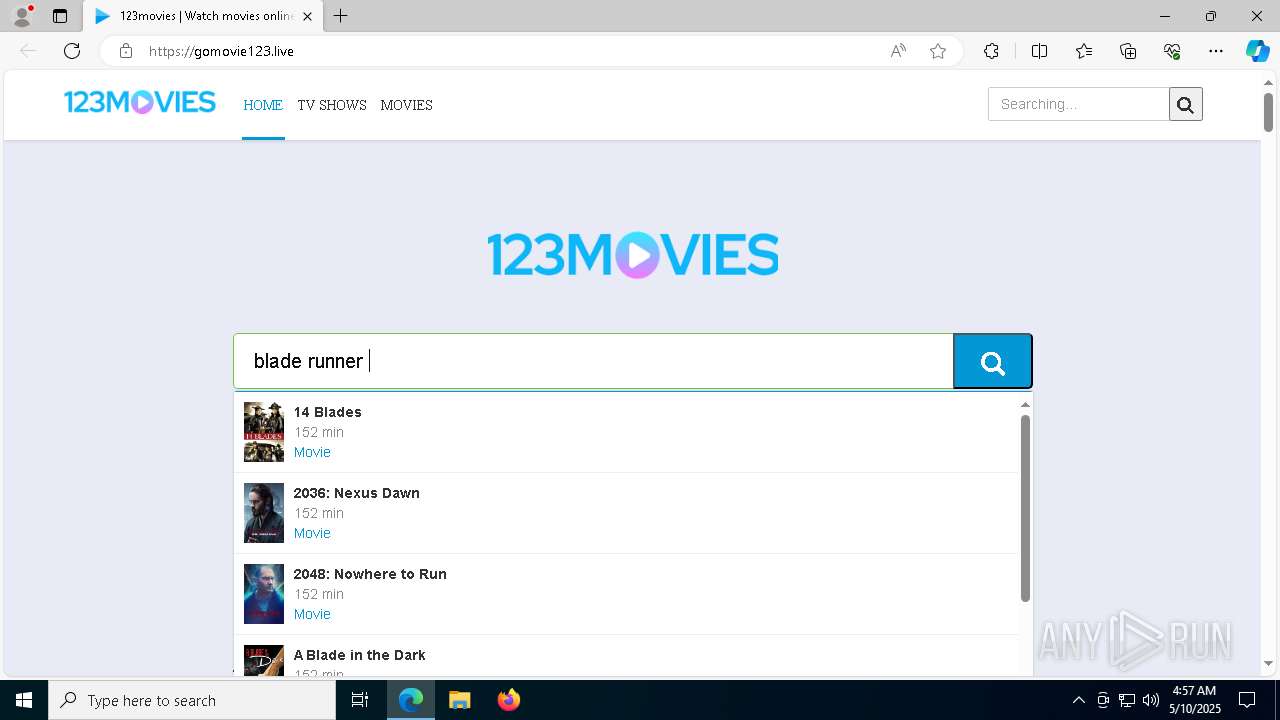Open File Explorer from taskbar

pyautogui.click(x=459, y=700)
